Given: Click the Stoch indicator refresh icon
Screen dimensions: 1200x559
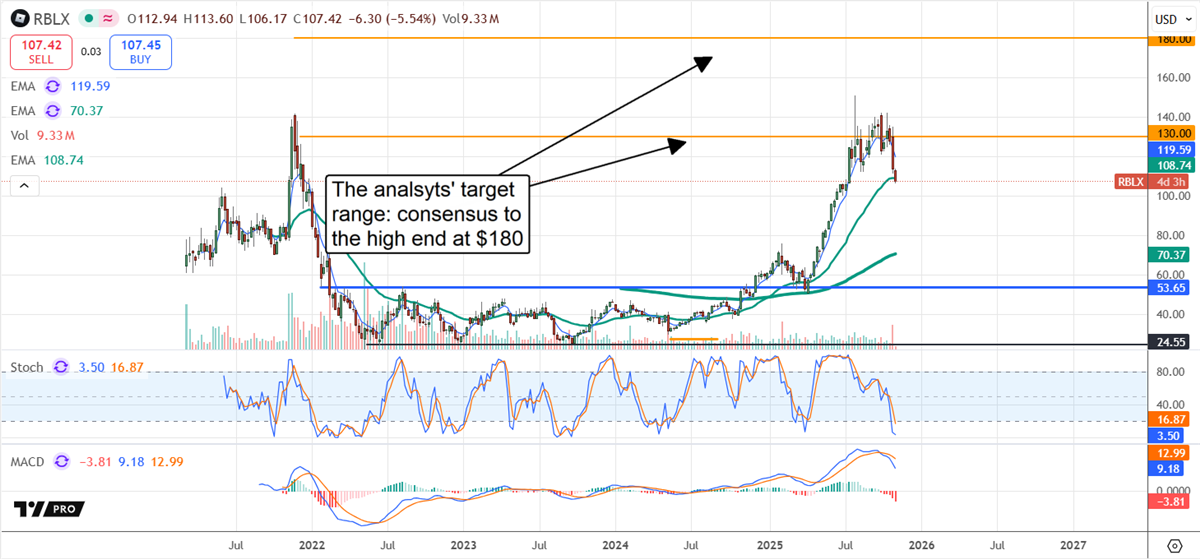Looking at the screenshot, I should click(x=60, y=368).
